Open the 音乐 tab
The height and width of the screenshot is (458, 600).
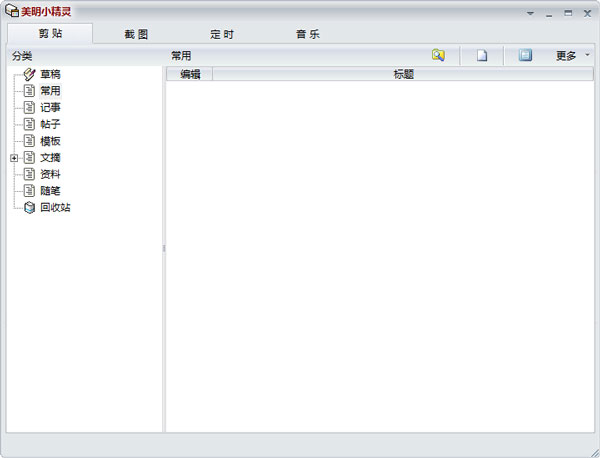308,34
